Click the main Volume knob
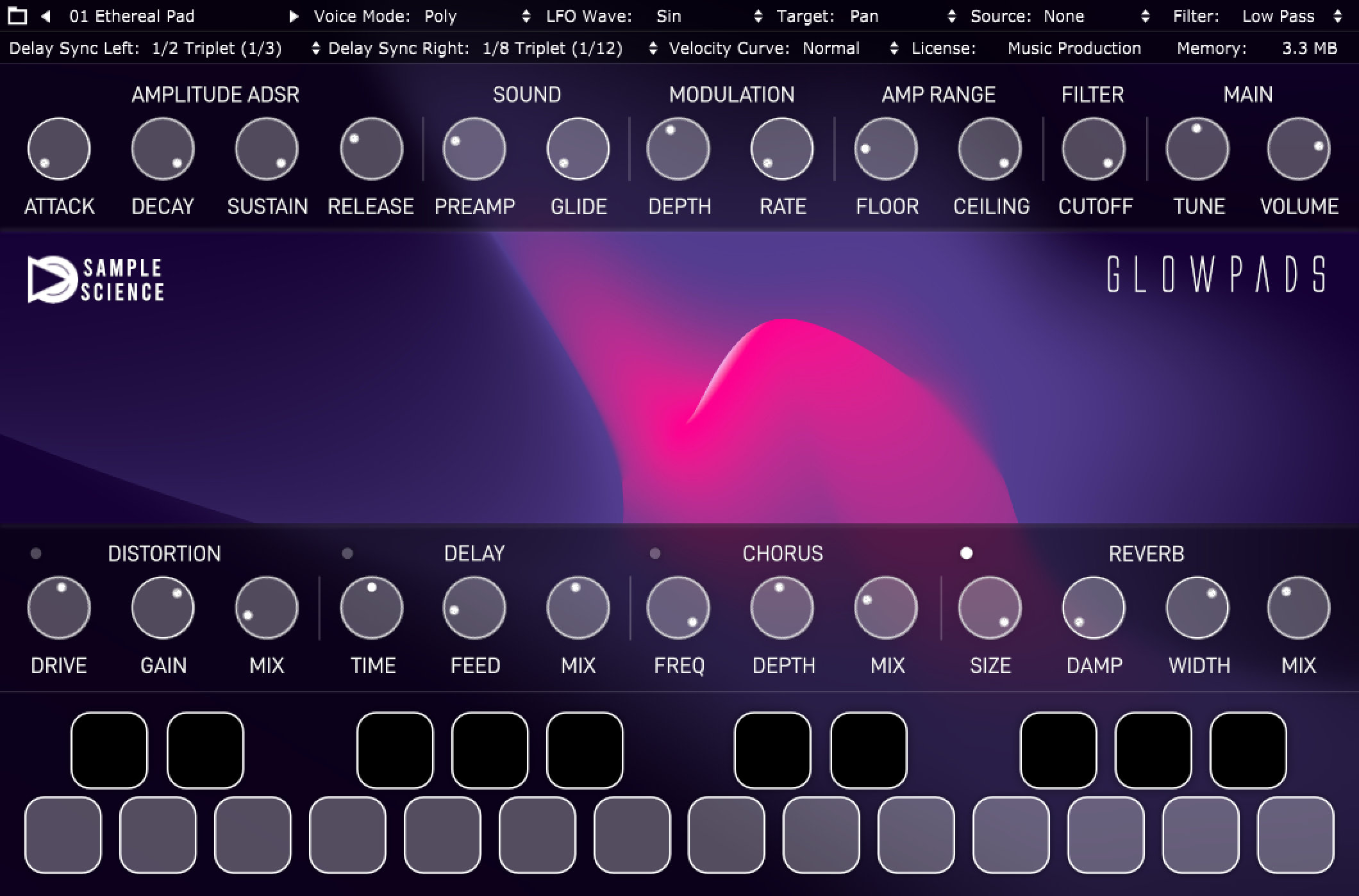 (x=1299, y=149)
